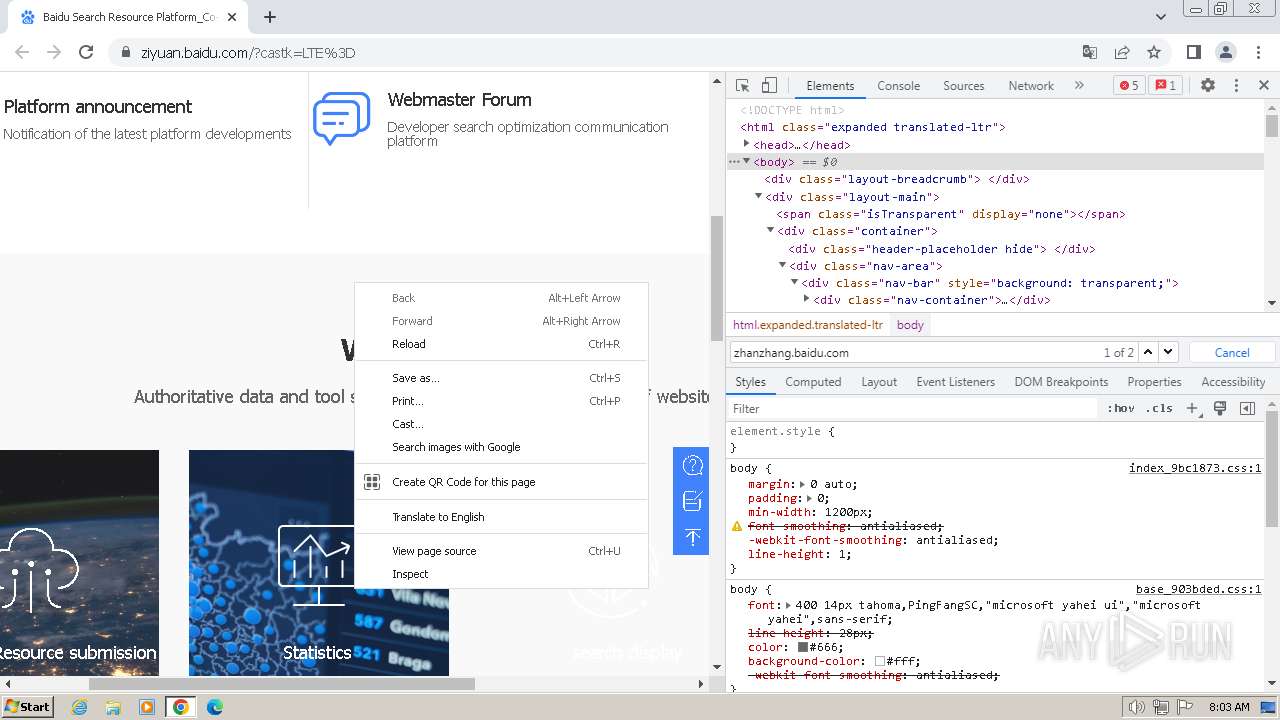The height and width of the screenshot is (720, 1280).
Task: Toggle the computed styles sidebar icon
Action: (x=1247, y=408)
